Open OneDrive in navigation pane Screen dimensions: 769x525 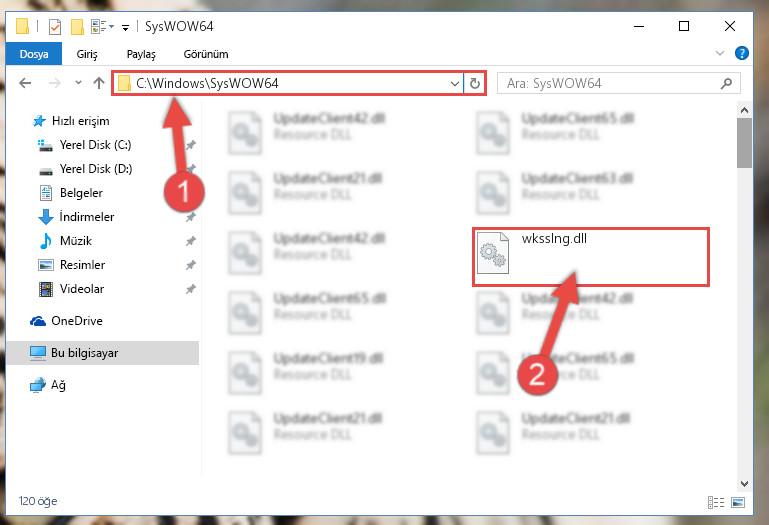click(77, 321)
